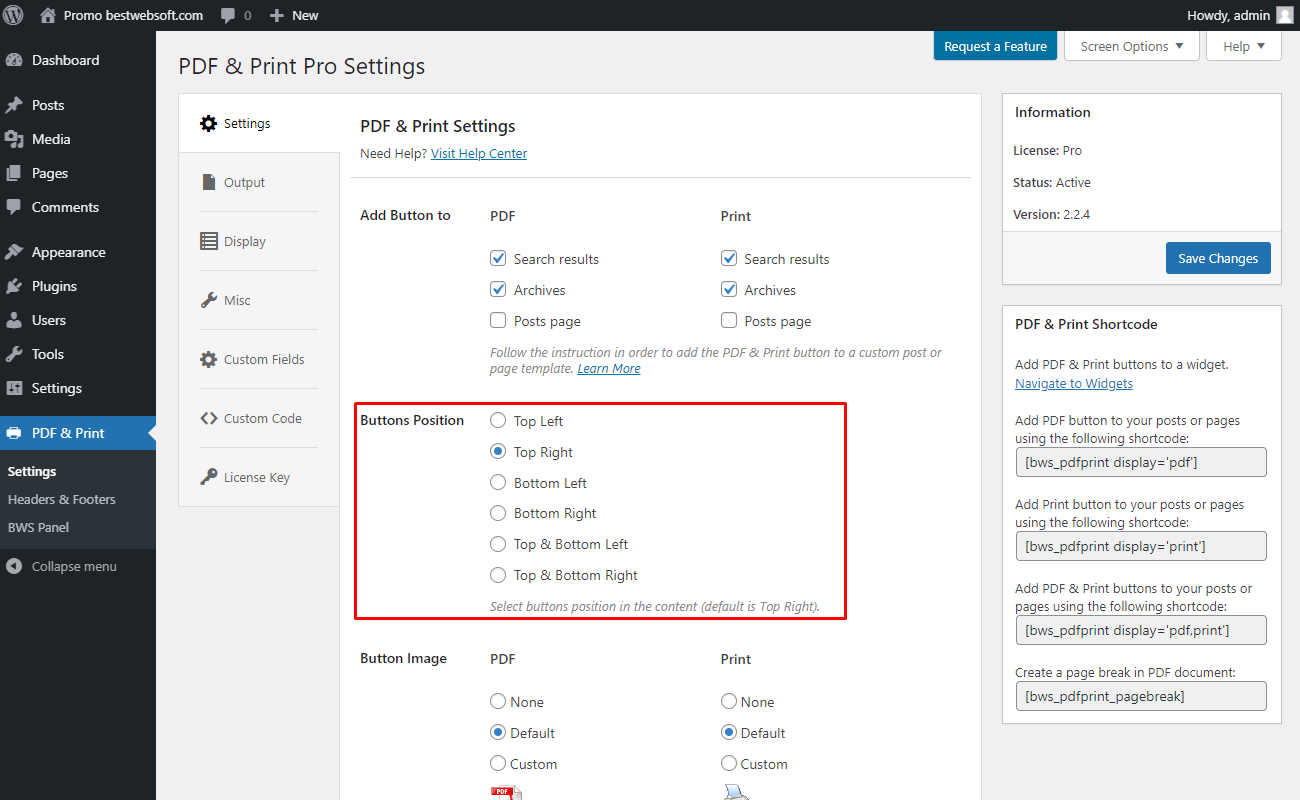
Task: Click the home icon beside Promo bestwebsoft.com
Action: (48, 15)
